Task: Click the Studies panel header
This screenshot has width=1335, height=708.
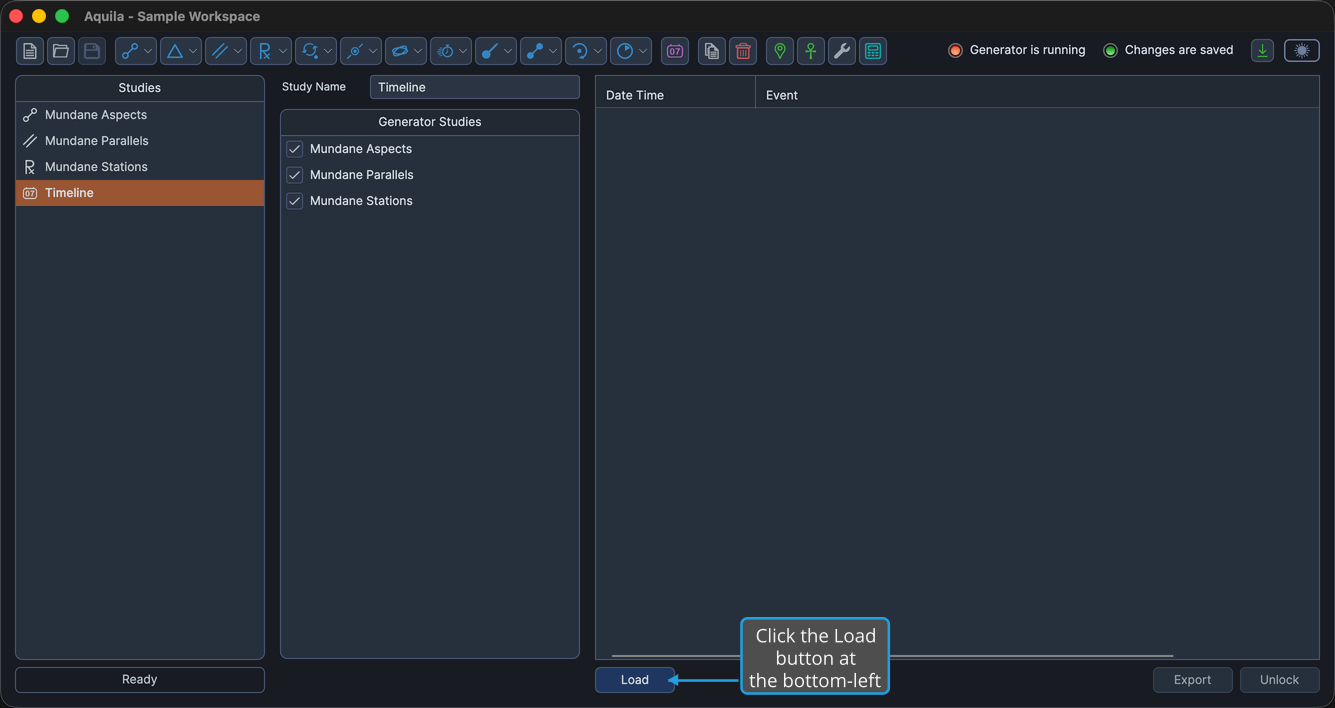Action: pos(140,88)
